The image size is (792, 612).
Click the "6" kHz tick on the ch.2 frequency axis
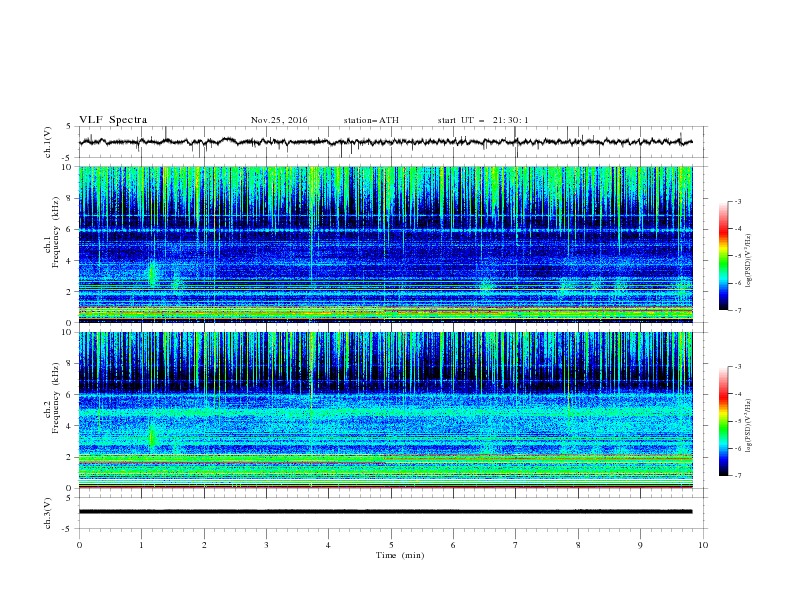[70, 395]
